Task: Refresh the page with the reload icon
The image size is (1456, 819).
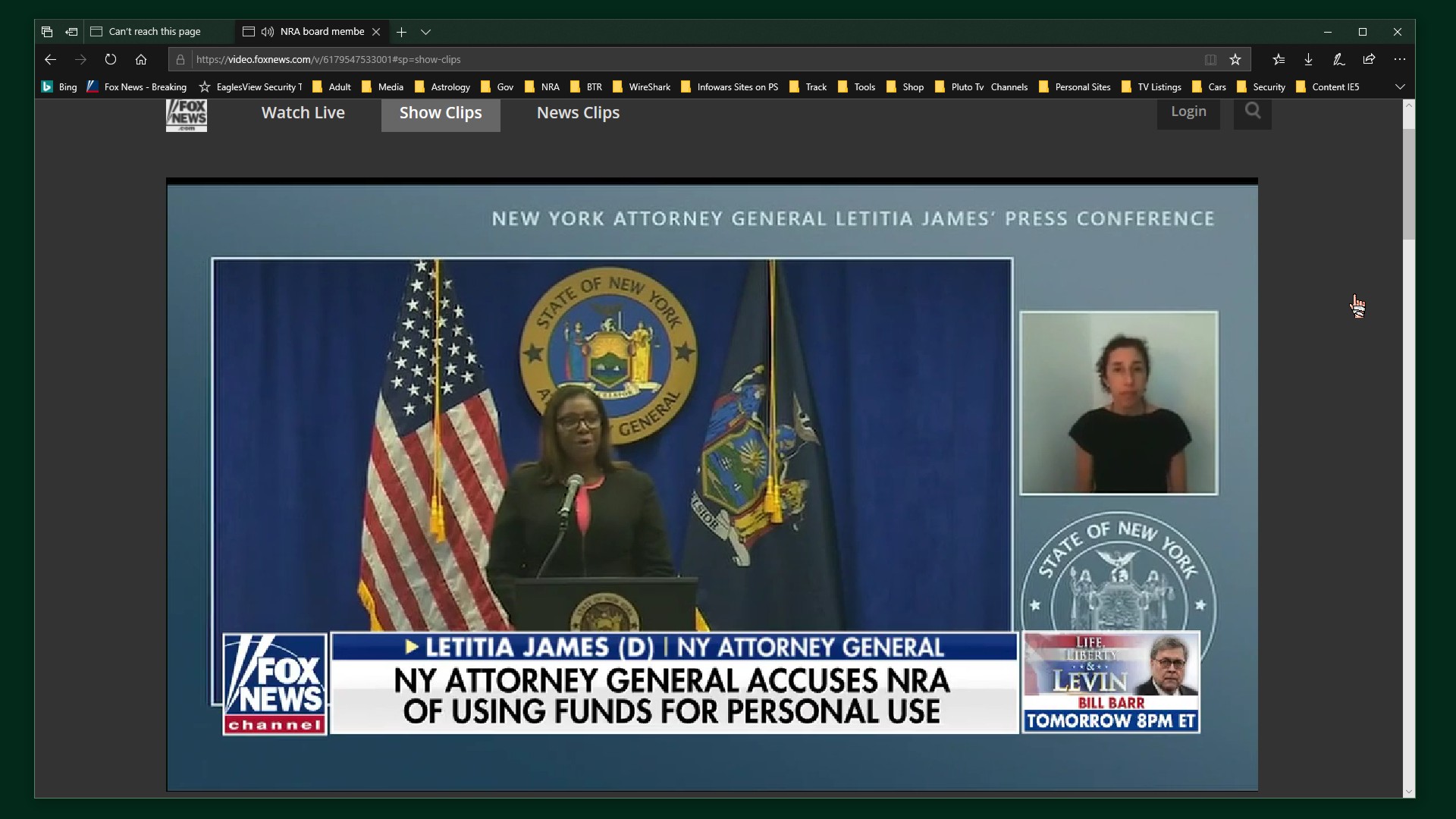Action: tap(111, 59)
